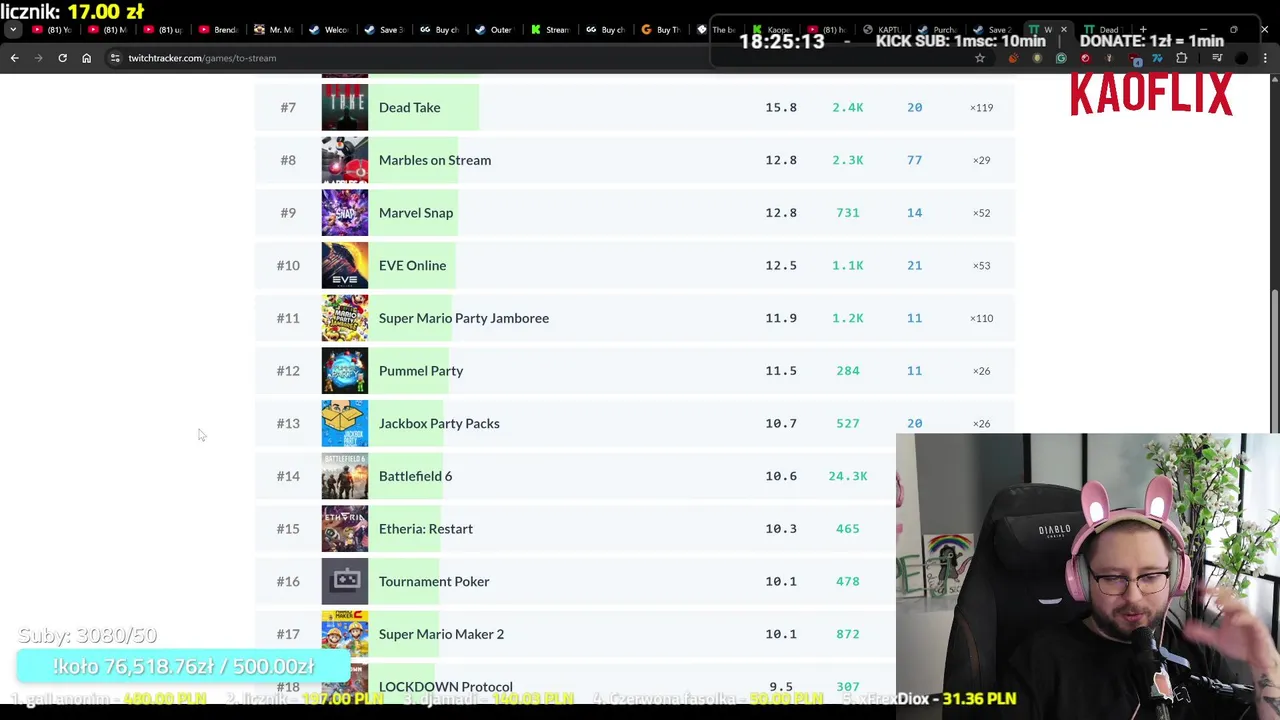Click the ×119 multiplier for Dead Take
Viewport: 1280px width, 720px height.
(981, 107)
